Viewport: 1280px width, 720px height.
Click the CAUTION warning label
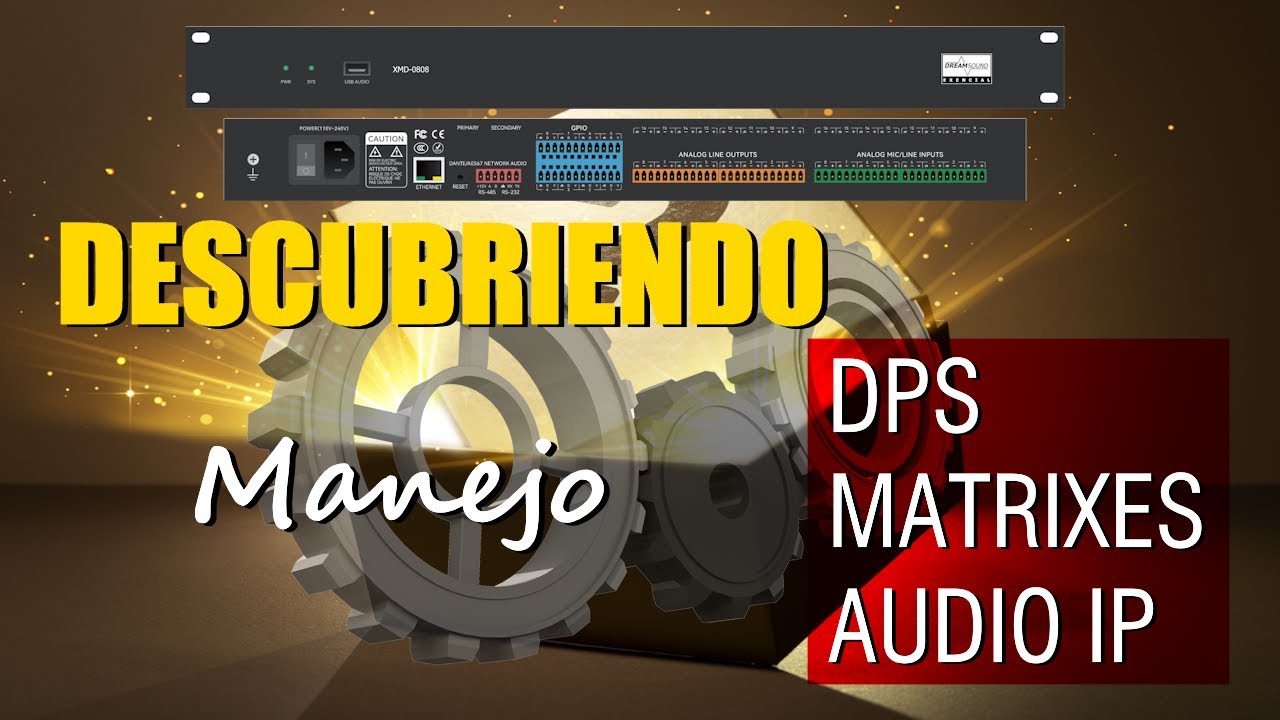[386, 158]
